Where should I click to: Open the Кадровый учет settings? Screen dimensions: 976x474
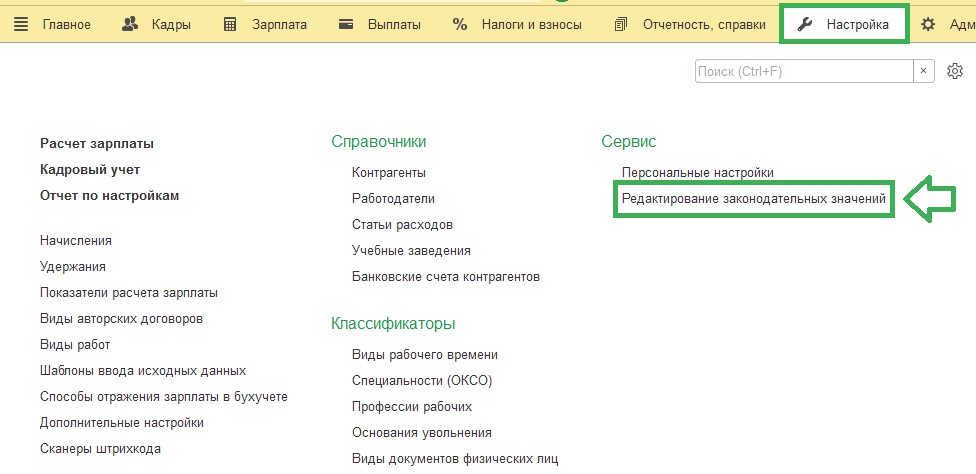point(90,170)
